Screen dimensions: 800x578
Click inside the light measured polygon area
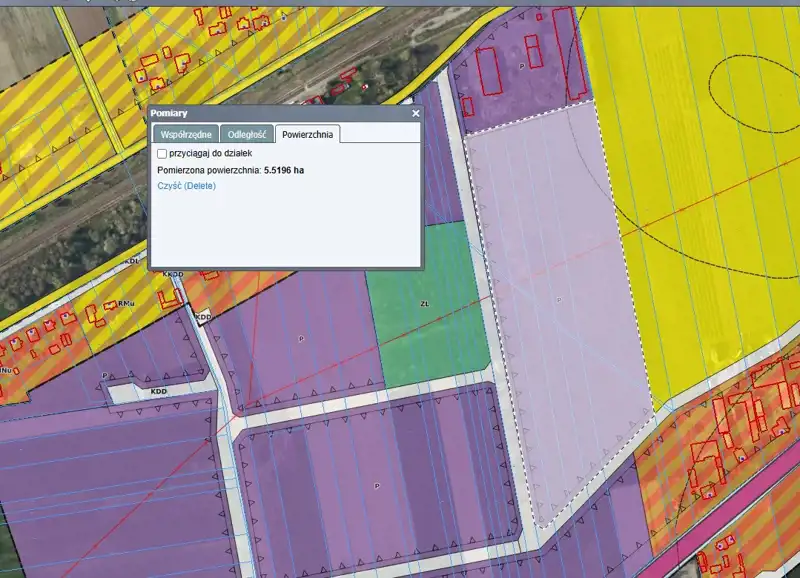[x=560, y=300]
